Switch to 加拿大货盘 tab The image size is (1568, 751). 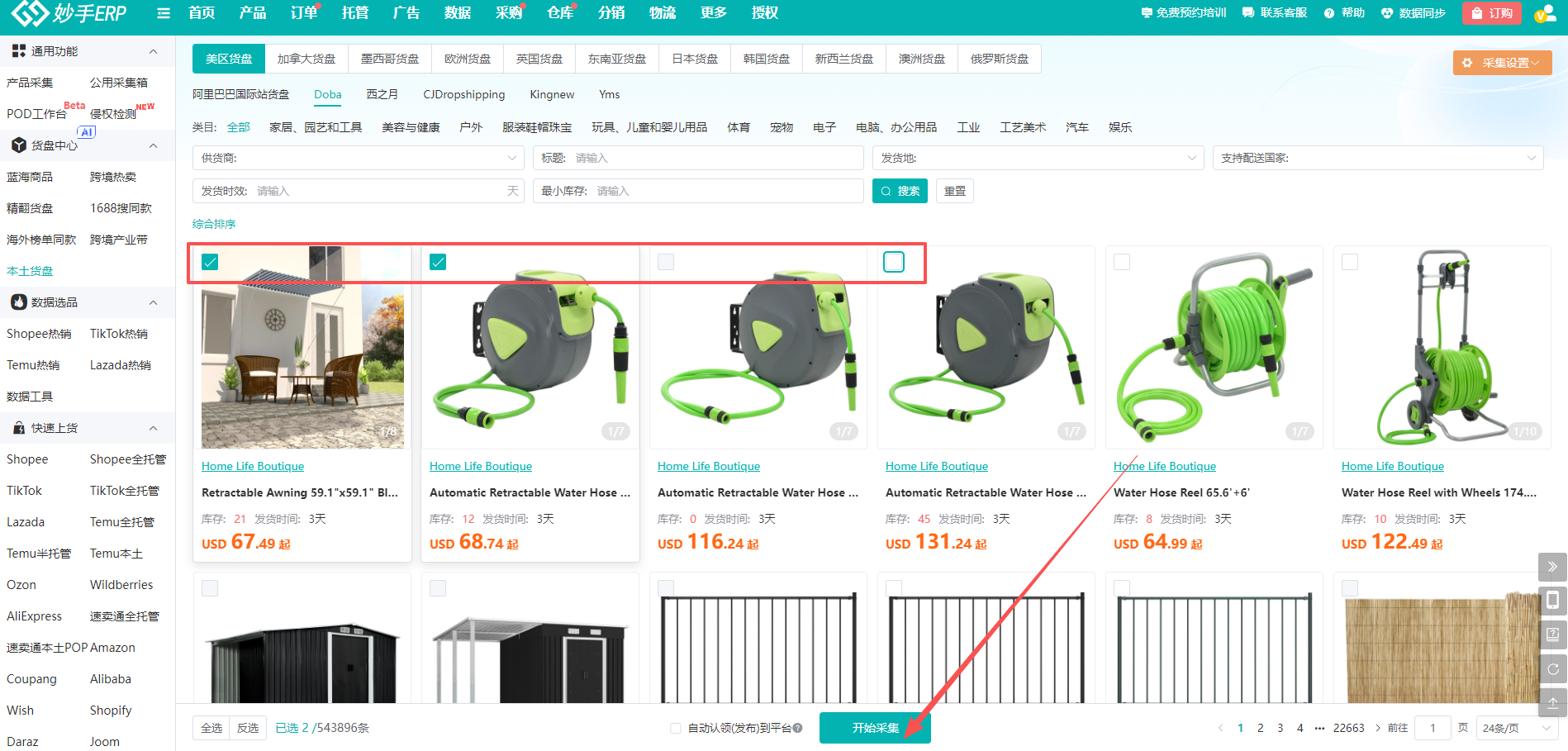coord(306,59)
